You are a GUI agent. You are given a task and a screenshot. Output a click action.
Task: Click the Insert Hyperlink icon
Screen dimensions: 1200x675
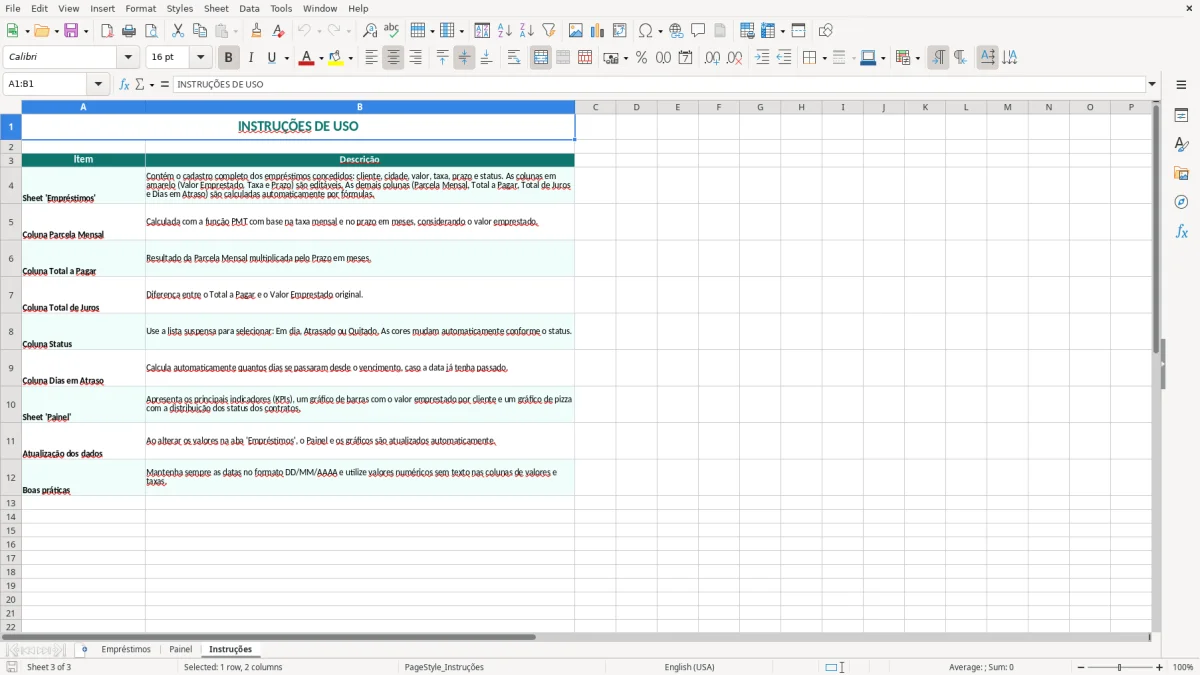(x=676, y=31)
